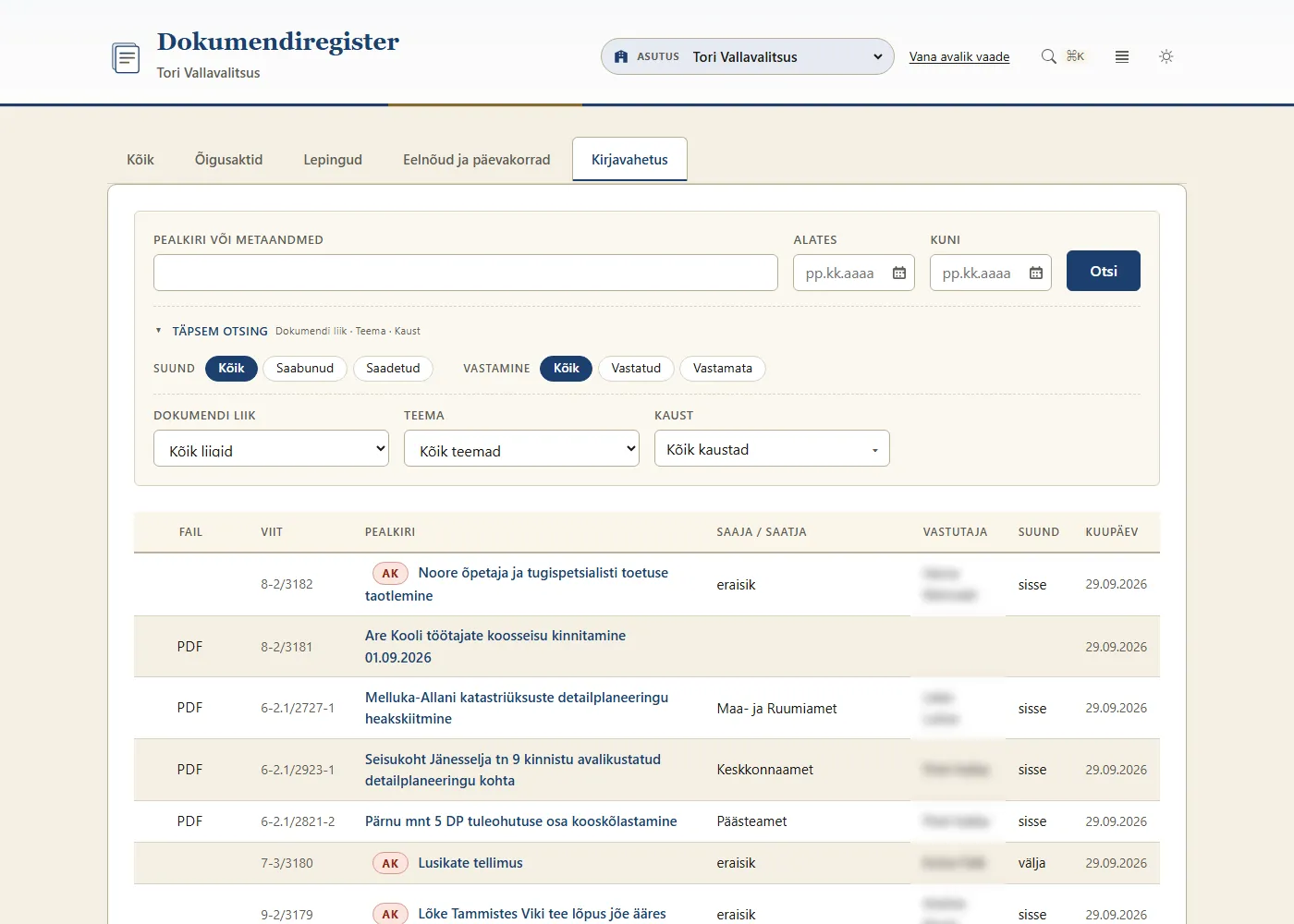Open Melluka-Allani katastriüksuste detailplaneeringu document
The image size is (1294, 924).
[517, 708]
